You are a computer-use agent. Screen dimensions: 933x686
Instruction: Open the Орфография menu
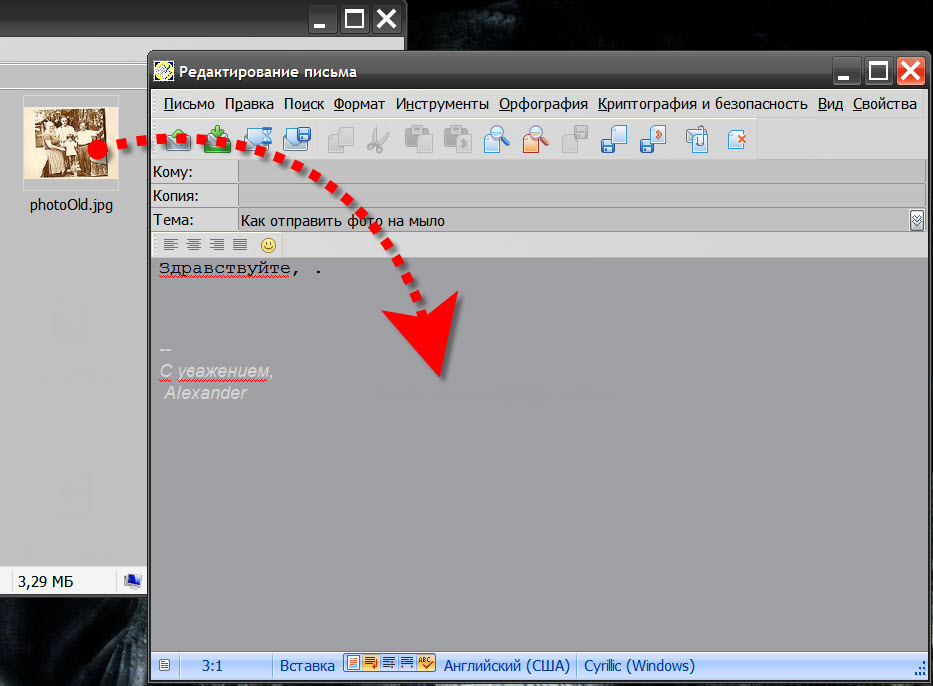[543, 104]
